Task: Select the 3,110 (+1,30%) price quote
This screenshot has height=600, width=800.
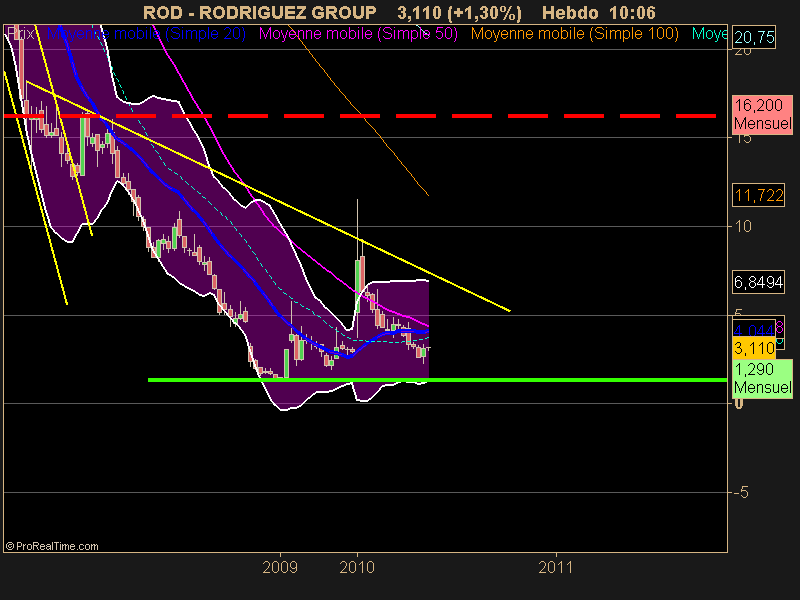Action: click(459, 13)
